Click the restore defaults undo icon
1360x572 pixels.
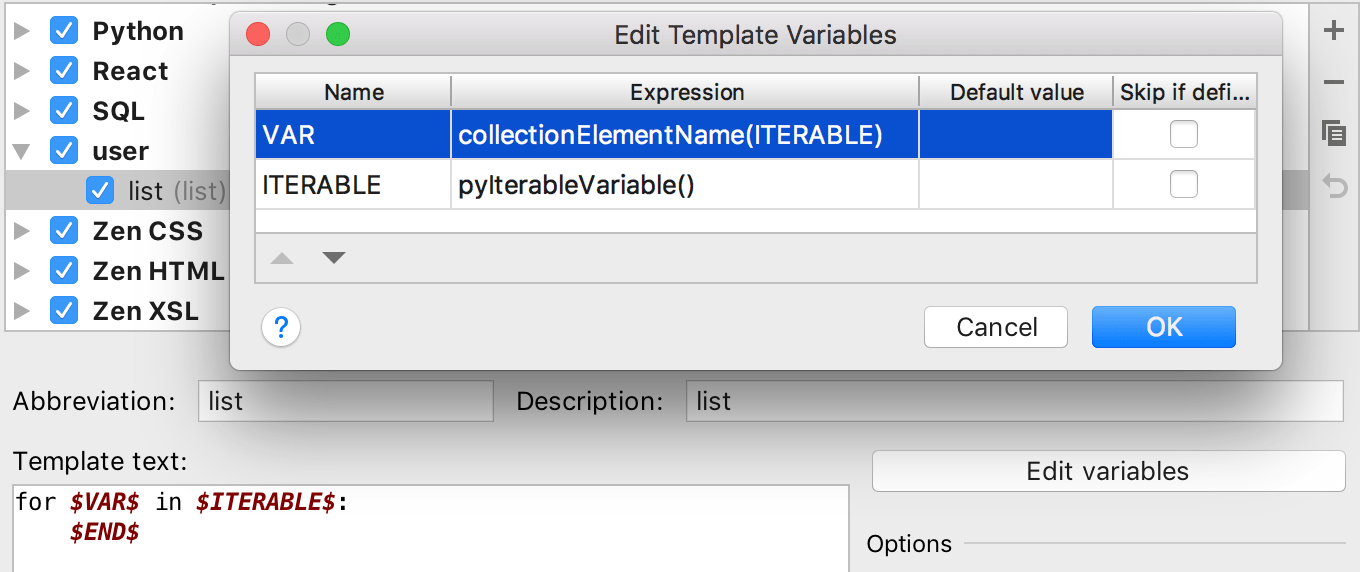click(1335, 185)
